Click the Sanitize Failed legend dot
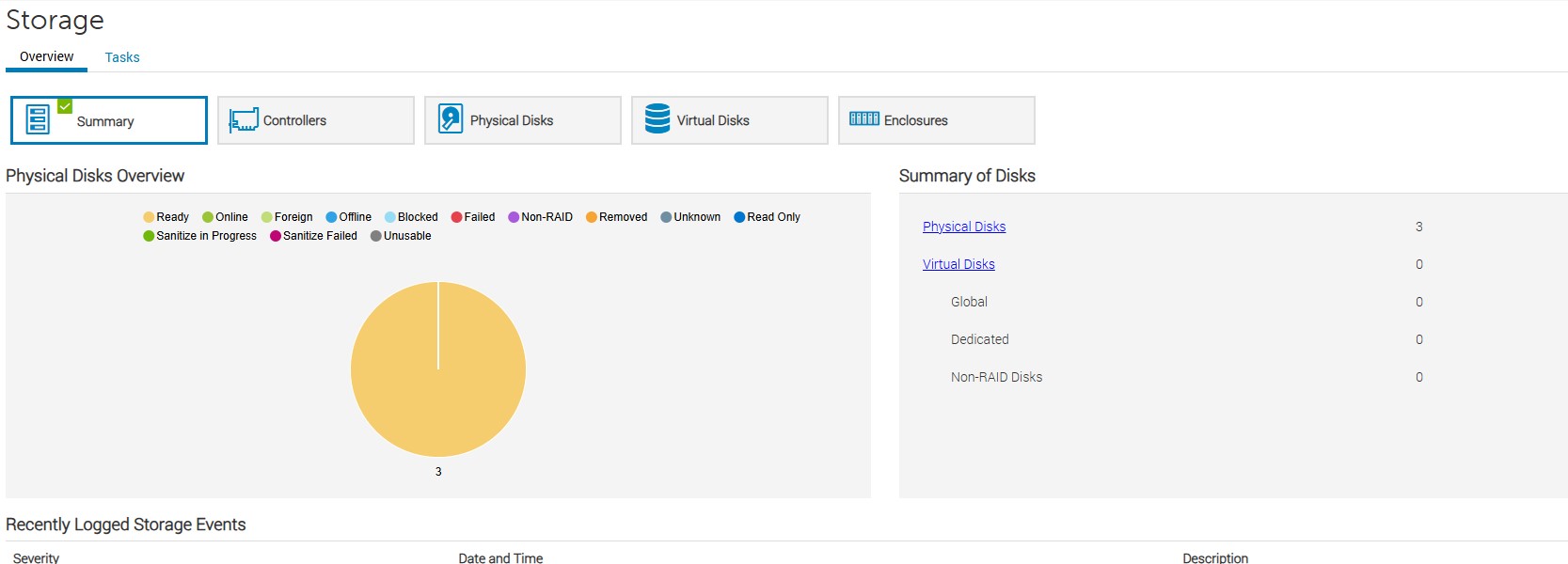 click(276, 236)
